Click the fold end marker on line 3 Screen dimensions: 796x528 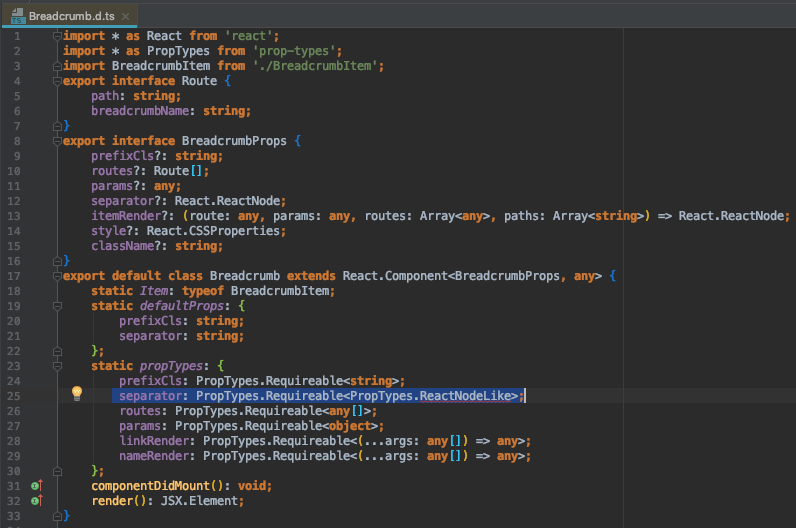[x=57, y=66]
